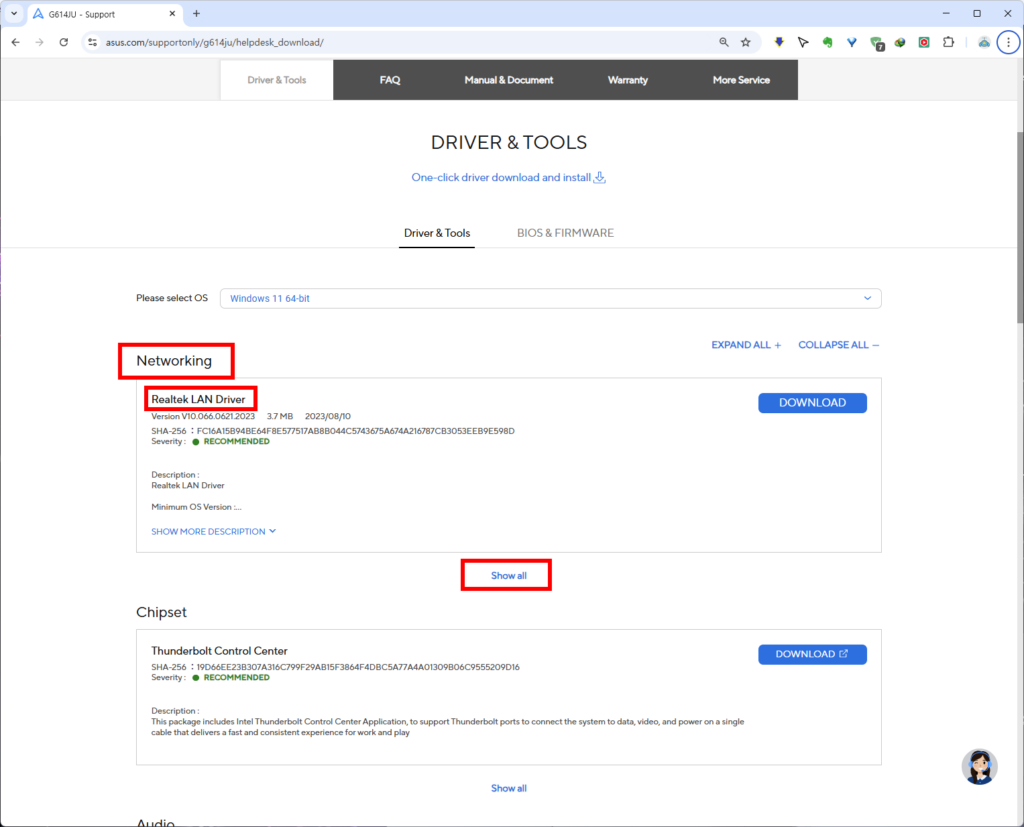The image size is (1024, 827).
Task: Click the globe extension icon
Action: 900,42
